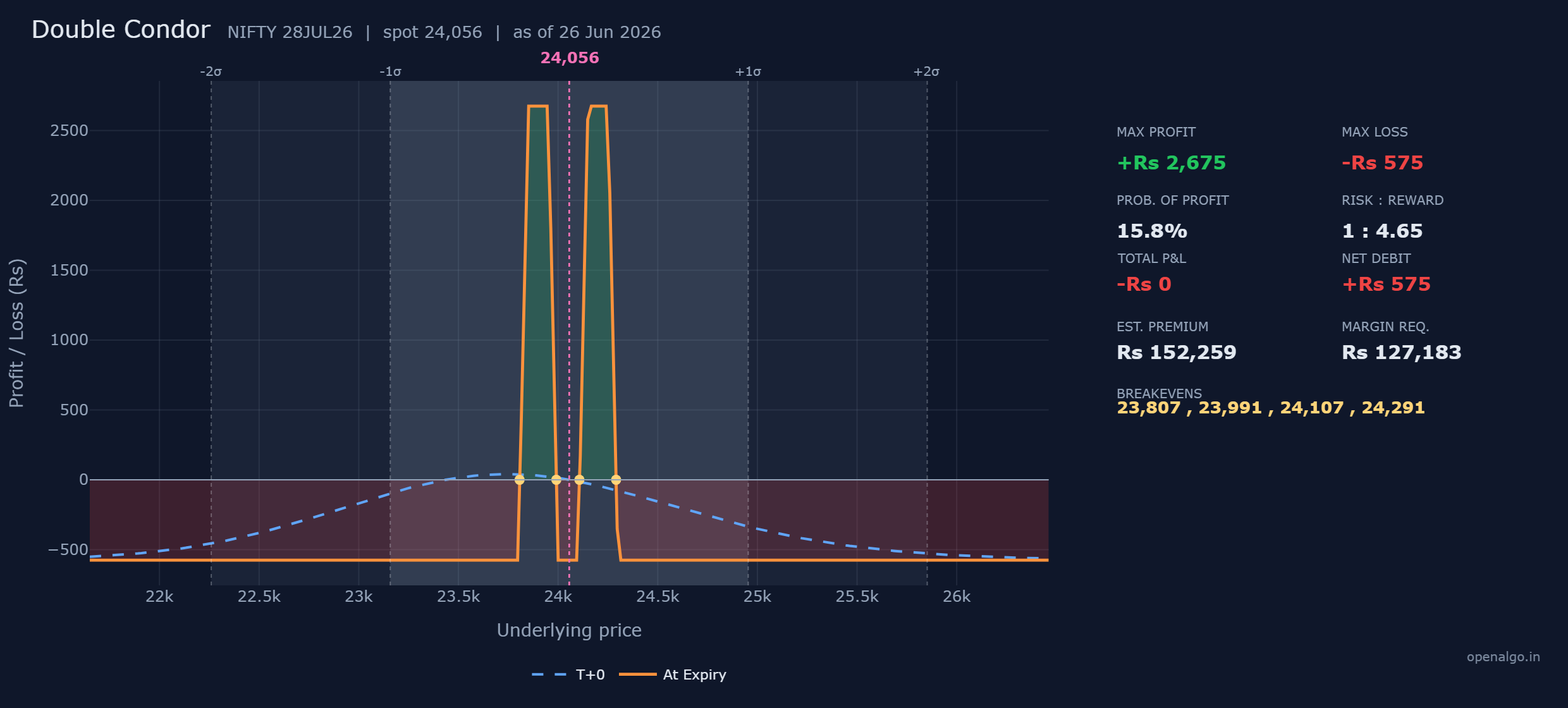Click the MAX PROFIT label

coord(1156,132)
